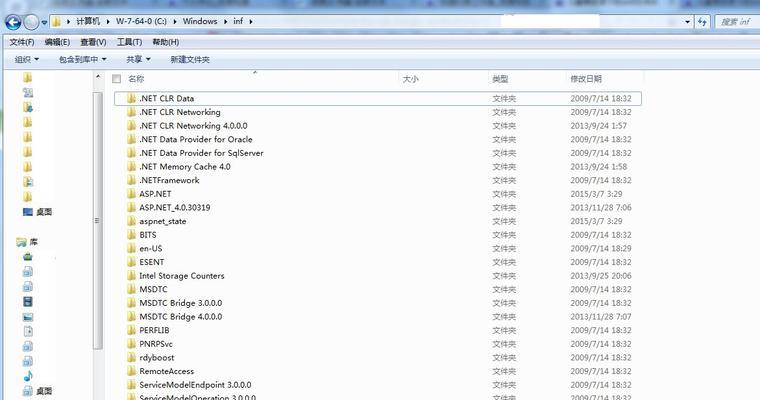Viewport: 760px width, 400px height.
Task: Select the ASP.NET folder icon
Action: pyautogui.click(x=131, y=193)
